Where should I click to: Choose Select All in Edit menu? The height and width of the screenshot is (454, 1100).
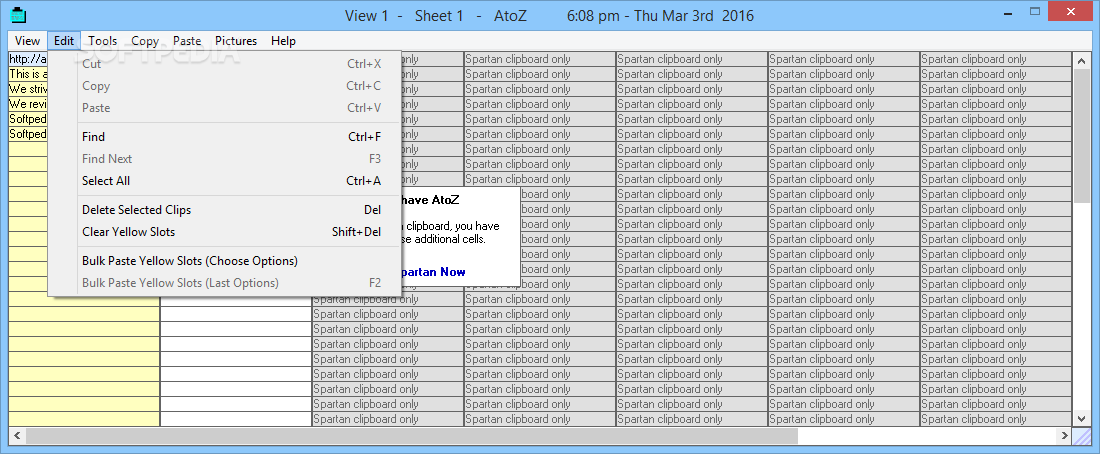pos(224,180)
